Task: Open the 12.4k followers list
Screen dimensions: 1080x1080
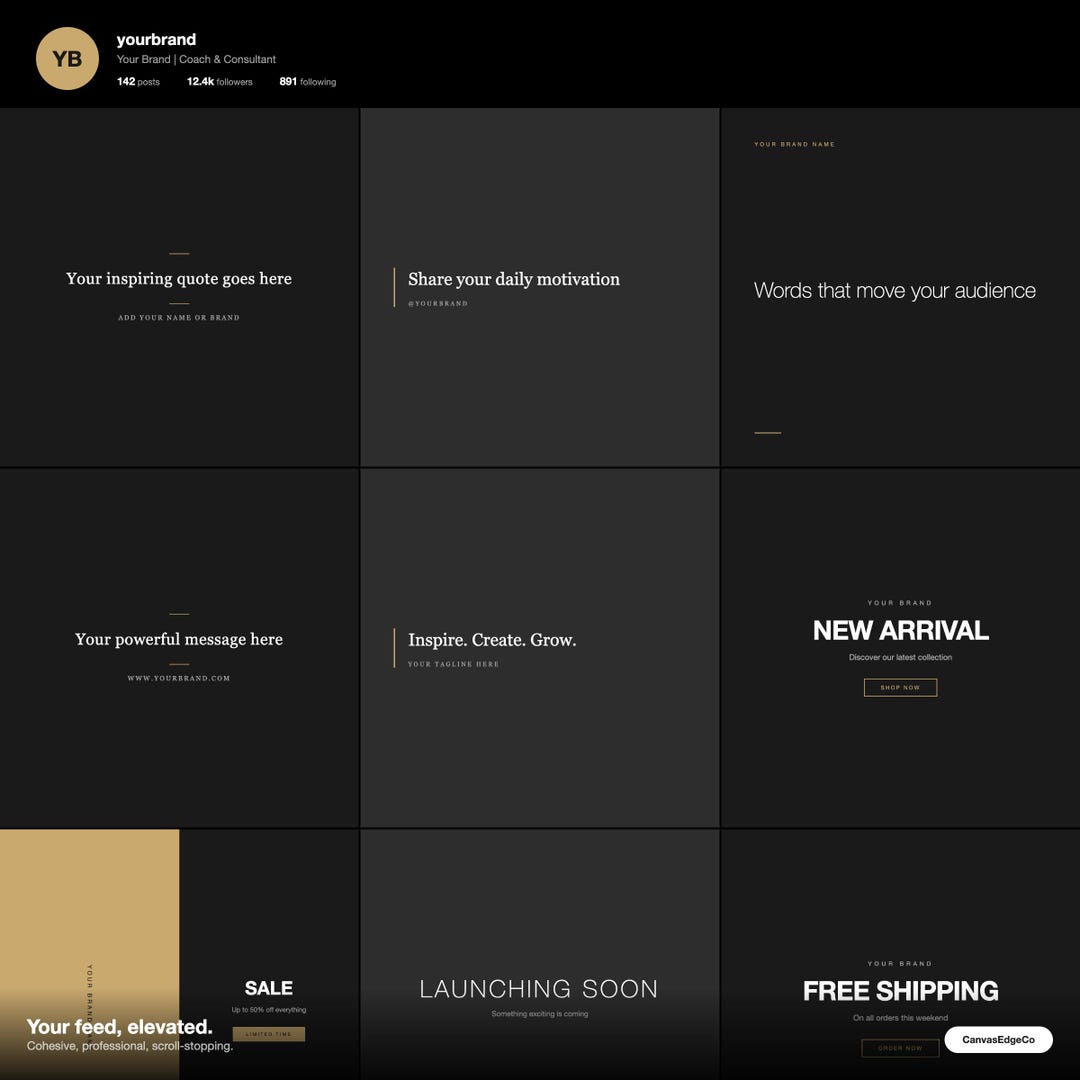Action: (x=220, y=81)
